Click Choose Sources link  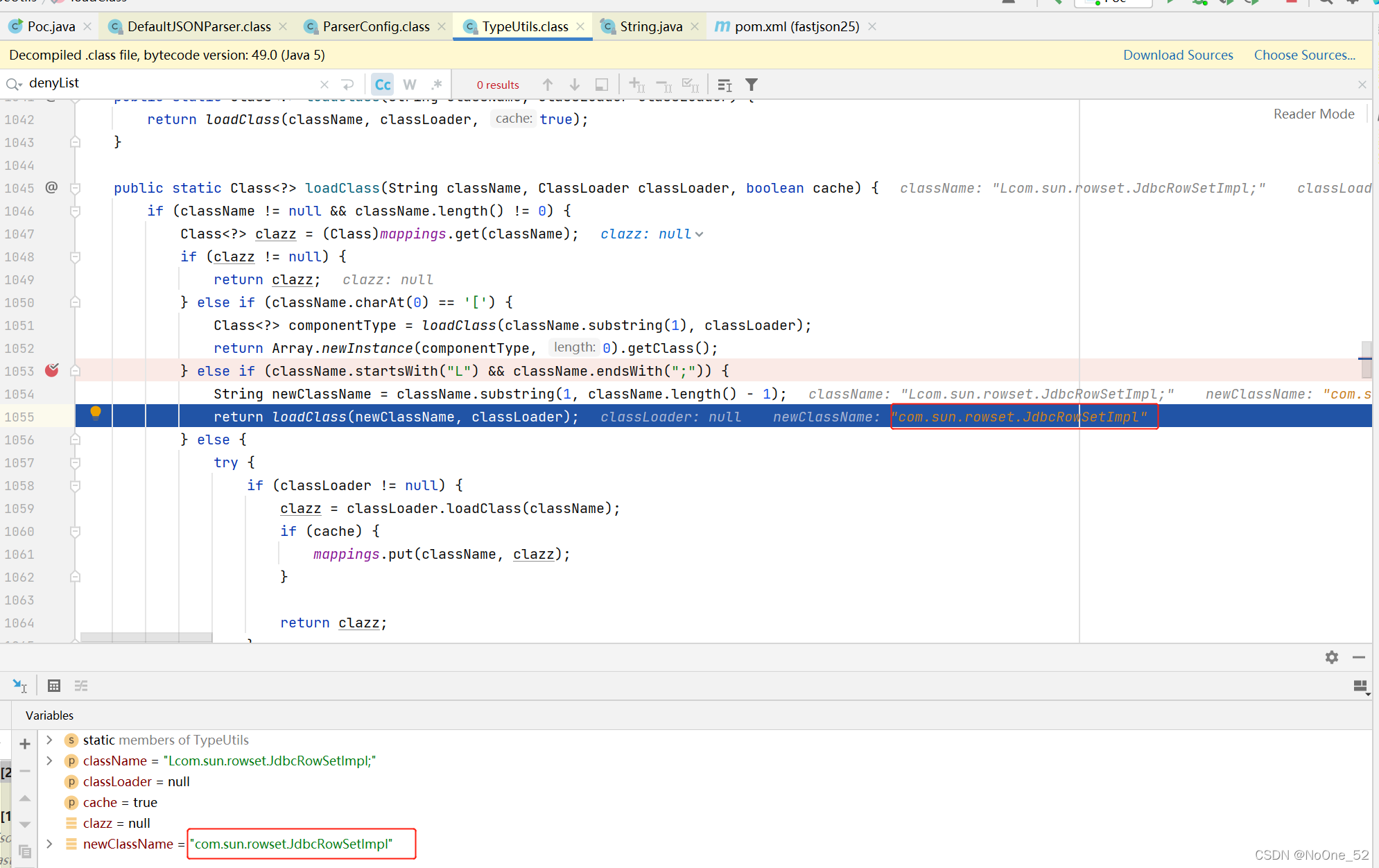[x=1304, y=55]
